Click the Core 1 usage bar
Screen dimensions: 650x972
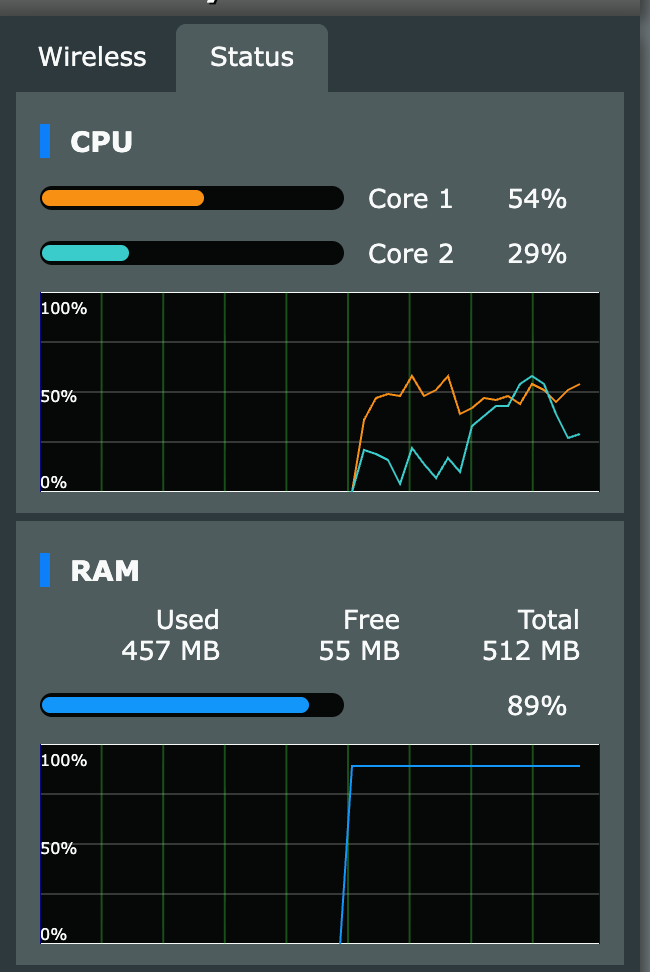click(x=190, y=198)
